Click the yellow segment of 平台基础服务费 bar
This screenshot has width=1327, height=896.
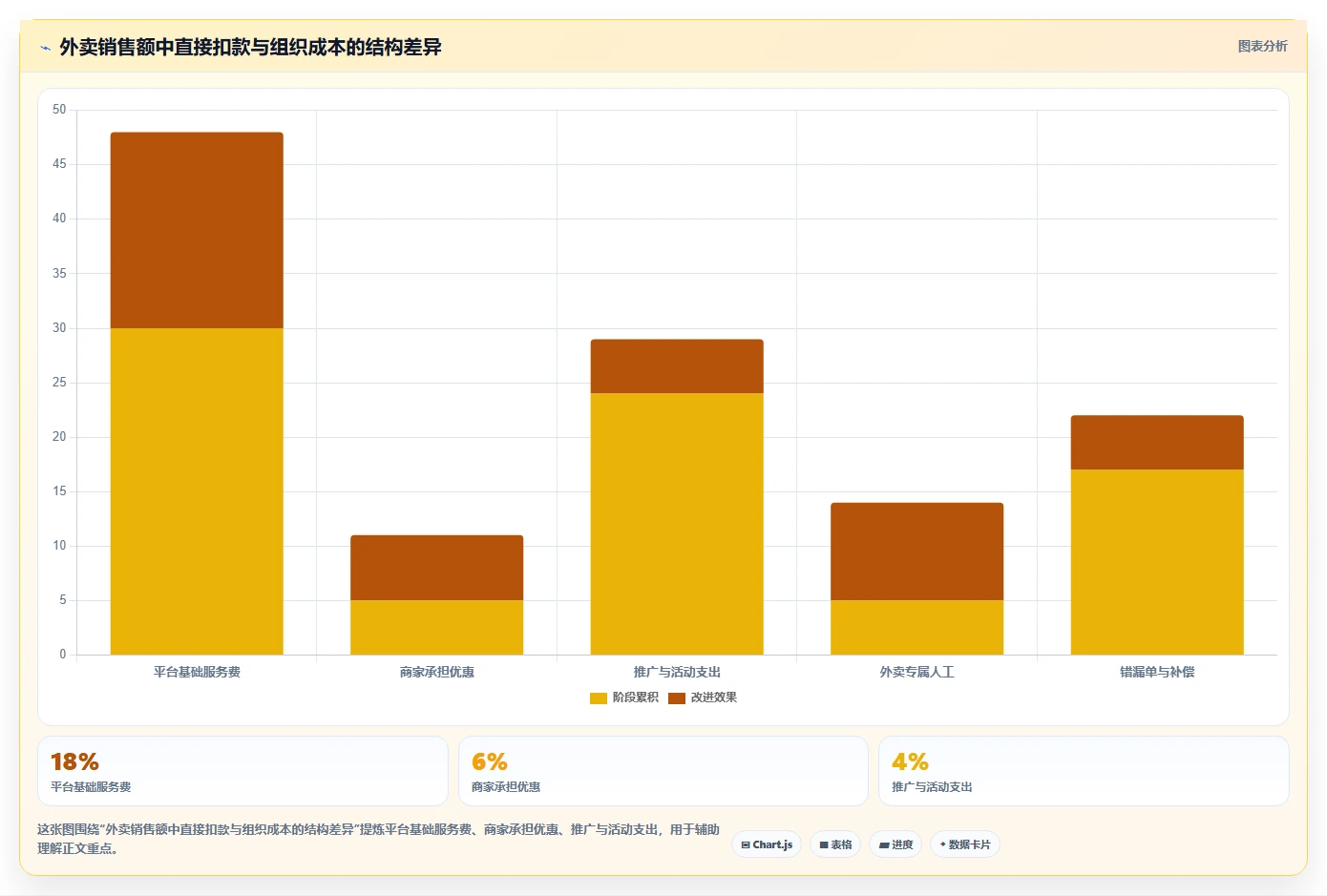pyautogui.click(x=197, y=491)
